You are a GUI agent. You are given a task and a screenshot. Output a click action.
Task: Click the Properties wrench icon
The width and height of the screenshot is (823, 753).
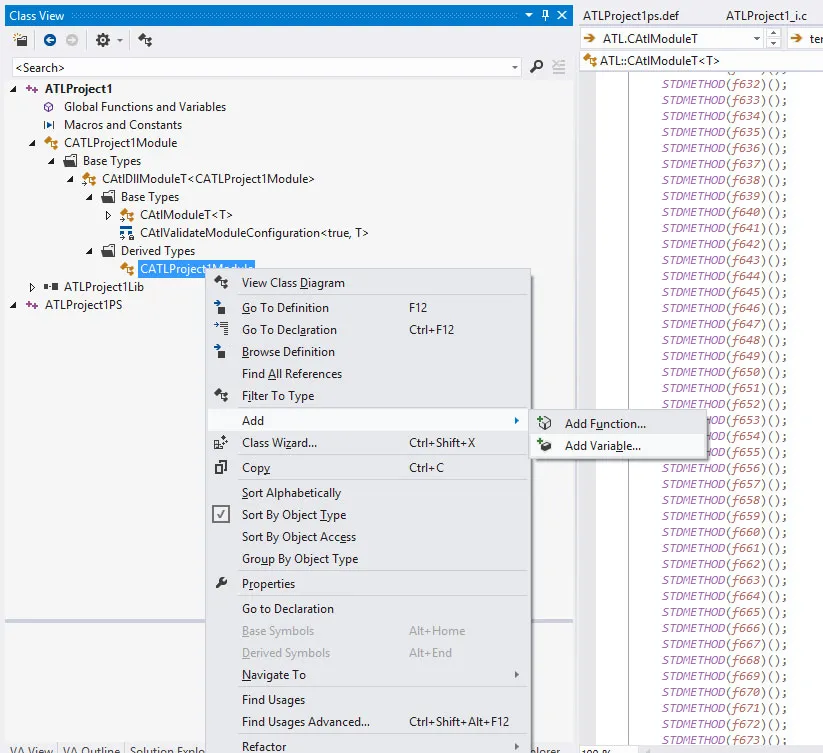(x=221, y=584)
